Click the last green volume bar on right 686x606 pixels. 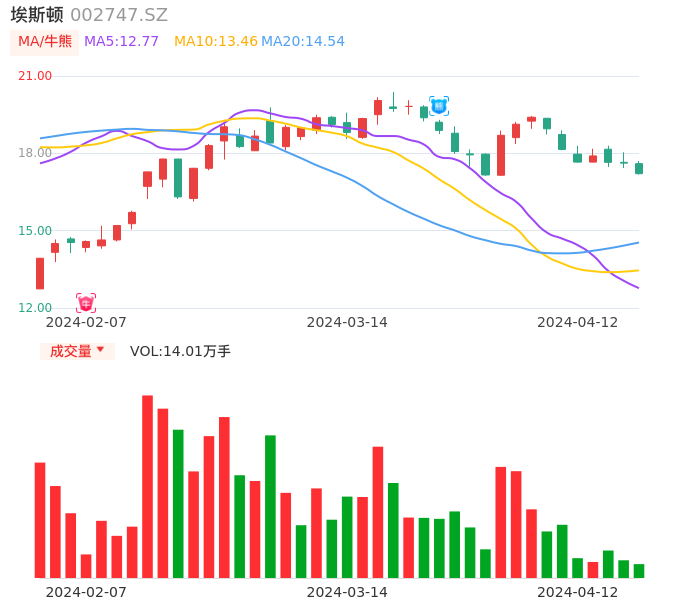pyautogui.click(x=639, y=571)
